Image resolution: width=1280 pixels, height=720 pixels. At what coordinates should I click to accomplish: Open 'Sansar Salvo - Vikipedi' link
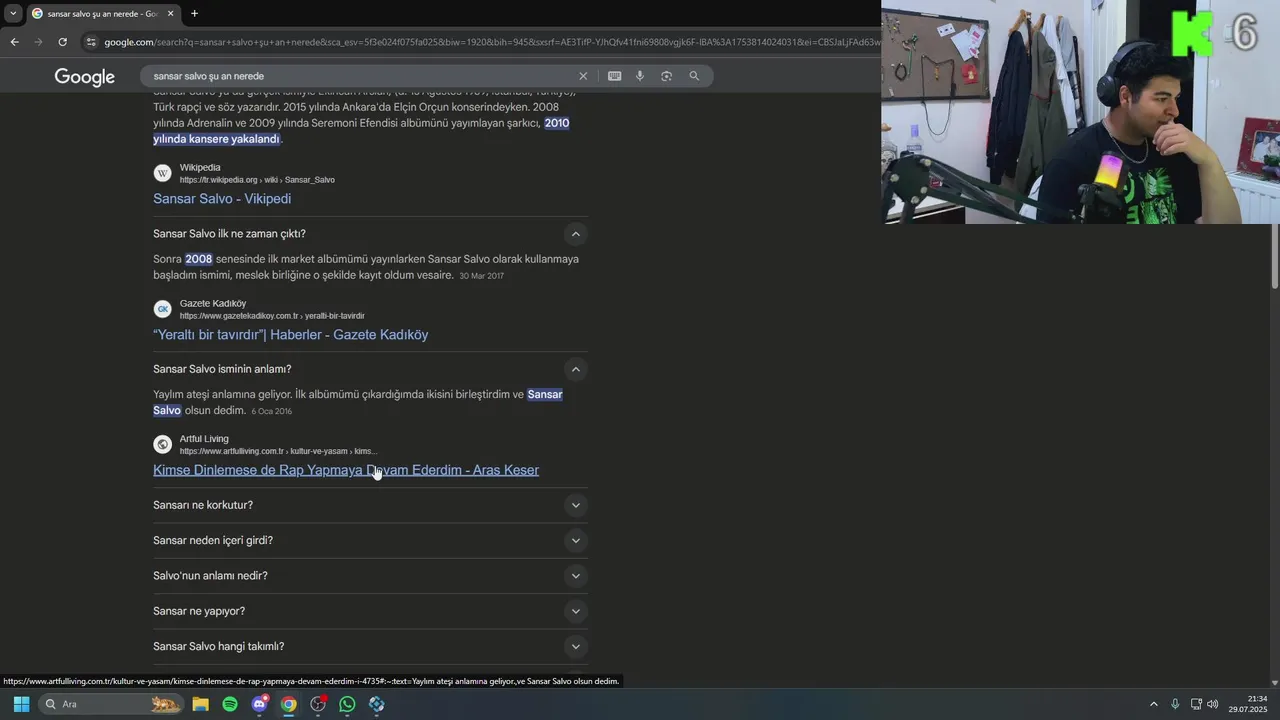(x=222, y=199)
